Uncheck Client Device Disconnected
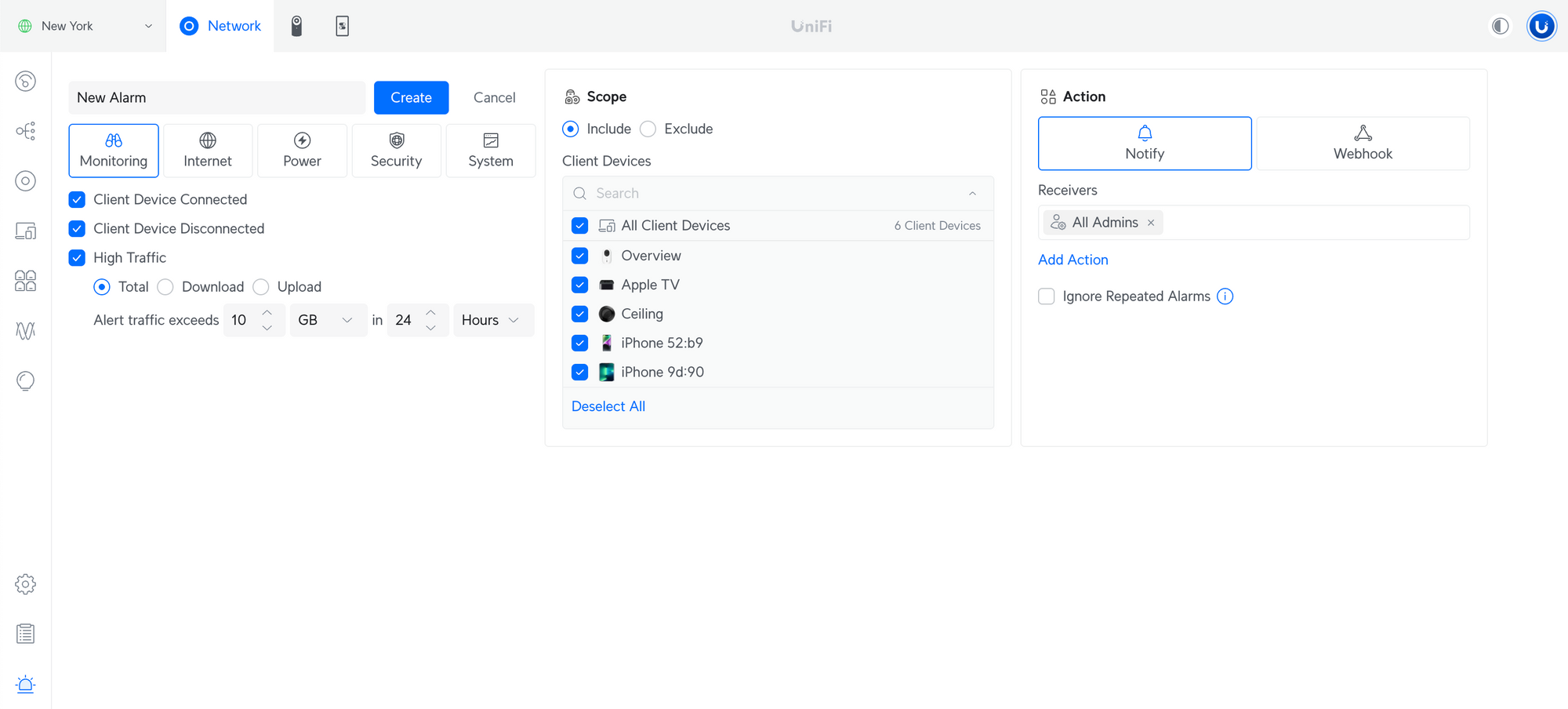The height and width of the screenshot is (709, 1568). coord(77,229)
